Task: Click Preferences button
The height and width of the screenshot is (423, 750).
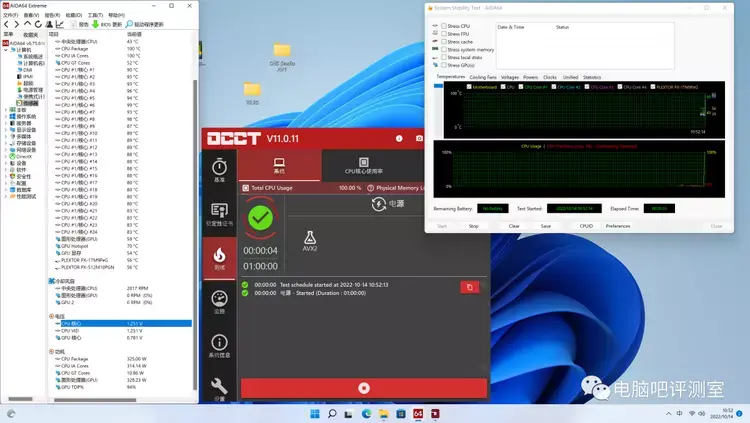Action: click(618, 226)
